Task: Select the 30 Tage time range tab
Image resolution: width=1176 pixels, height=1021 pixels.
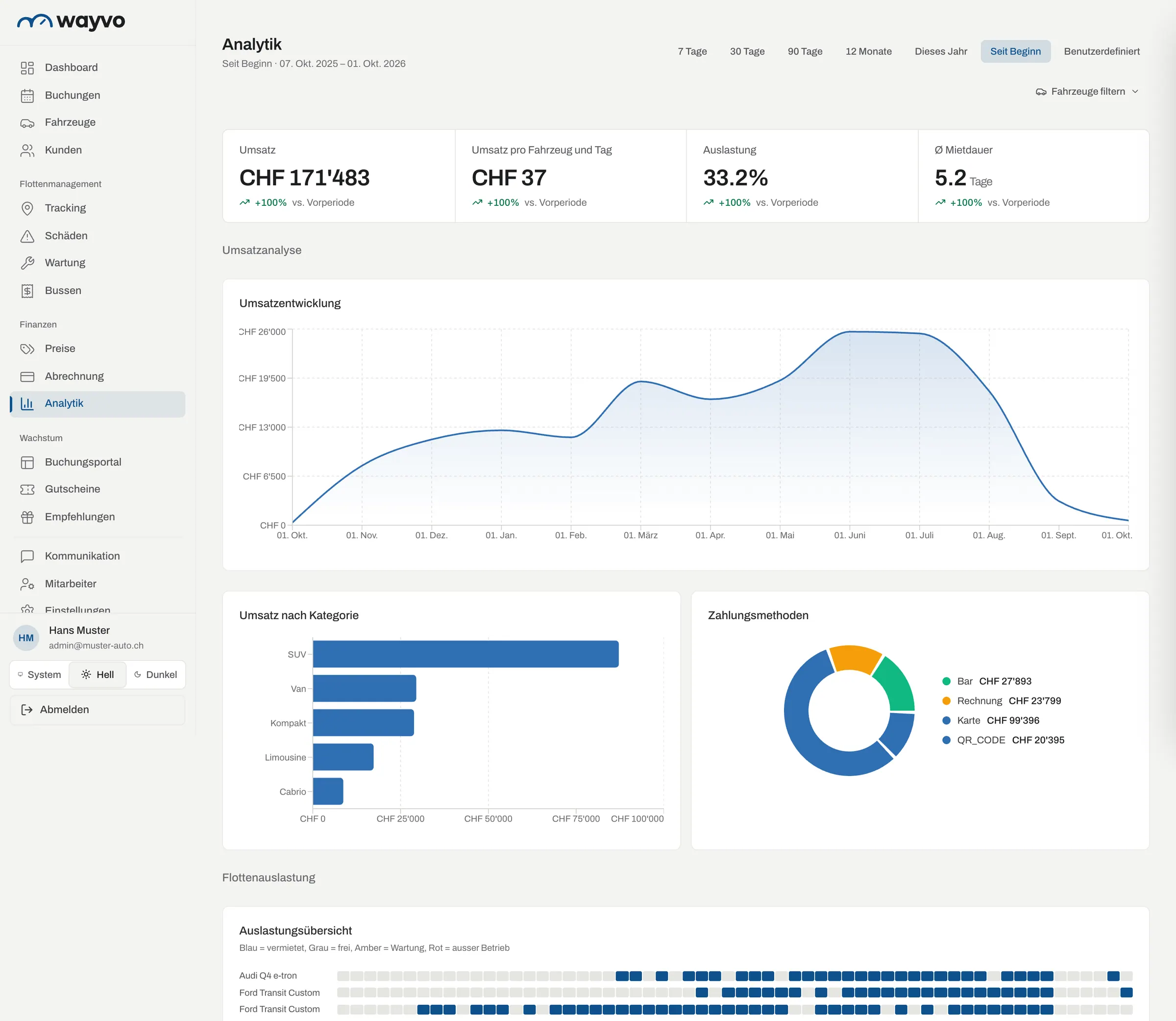Action: tap(747, 51)
